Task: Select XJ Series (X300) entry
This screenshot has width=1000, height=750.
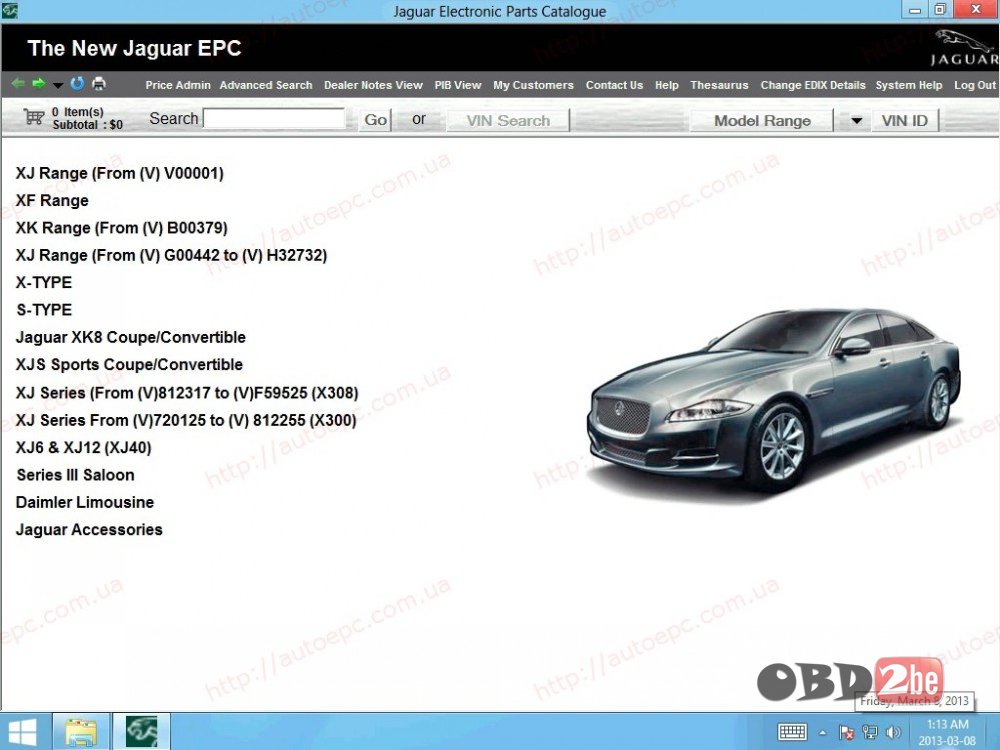Action: point(186,420)
